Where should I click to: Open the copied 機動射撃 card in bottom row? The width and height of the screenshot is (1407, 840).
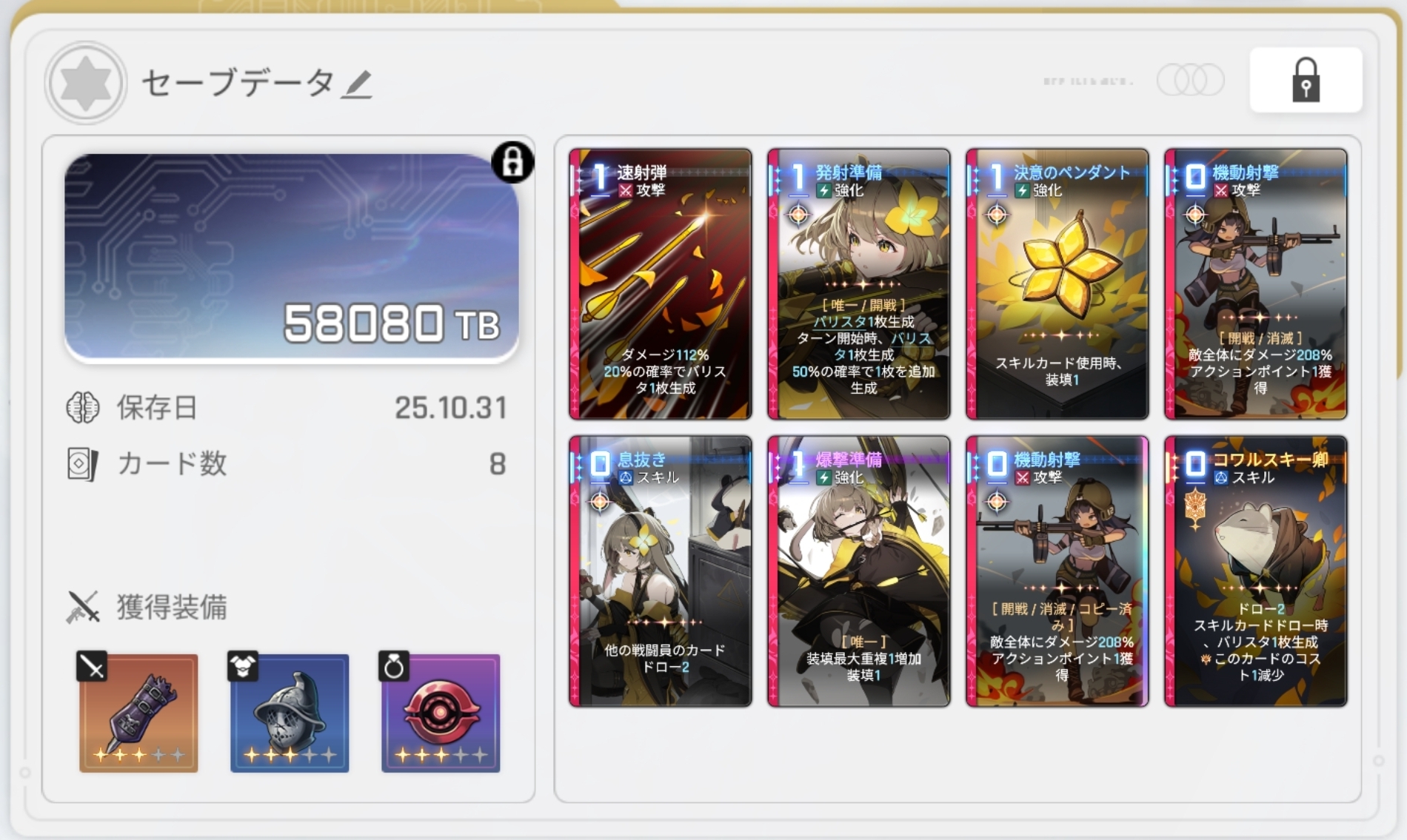pyautogui.click(x=1057, y=571)
